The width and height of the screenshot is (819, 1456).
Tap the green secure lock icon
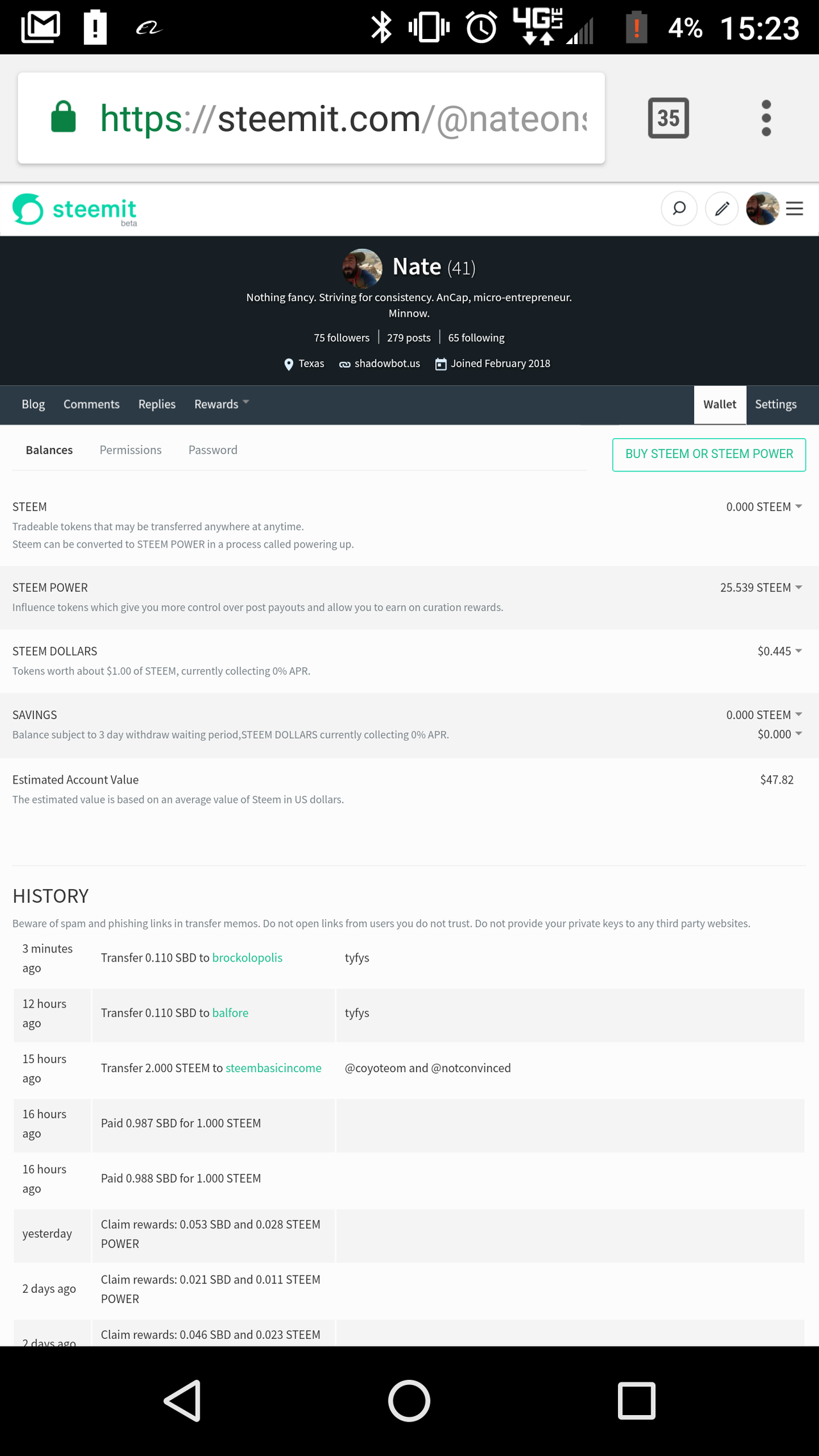pos(63,117)
